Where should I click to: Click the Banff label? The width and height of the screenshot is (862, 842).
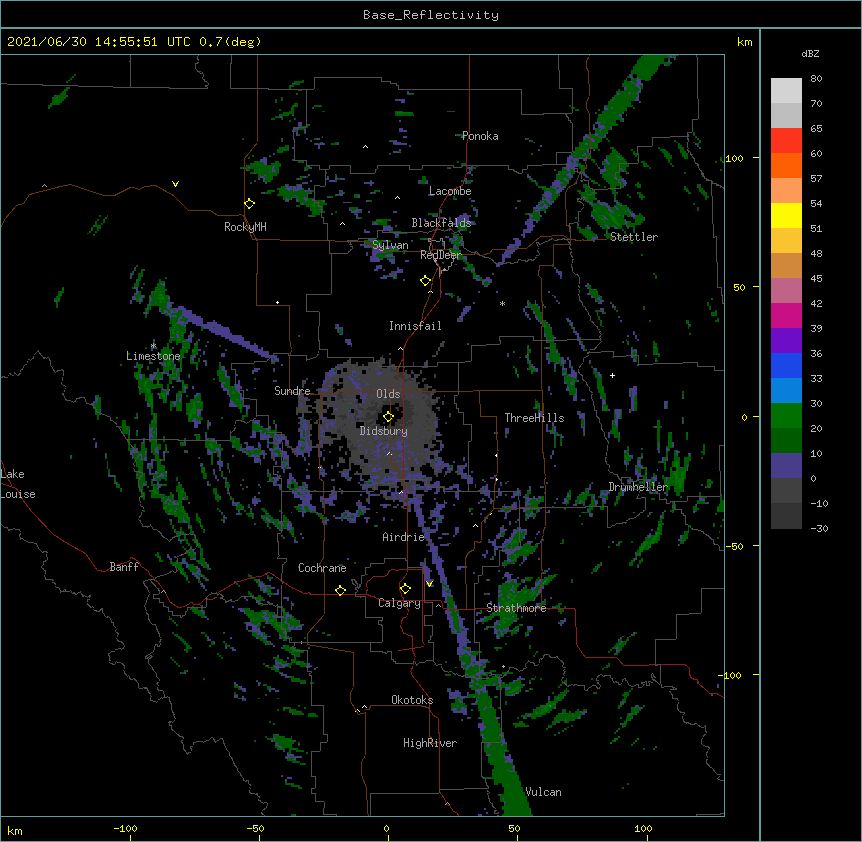(x=124, y=567)
